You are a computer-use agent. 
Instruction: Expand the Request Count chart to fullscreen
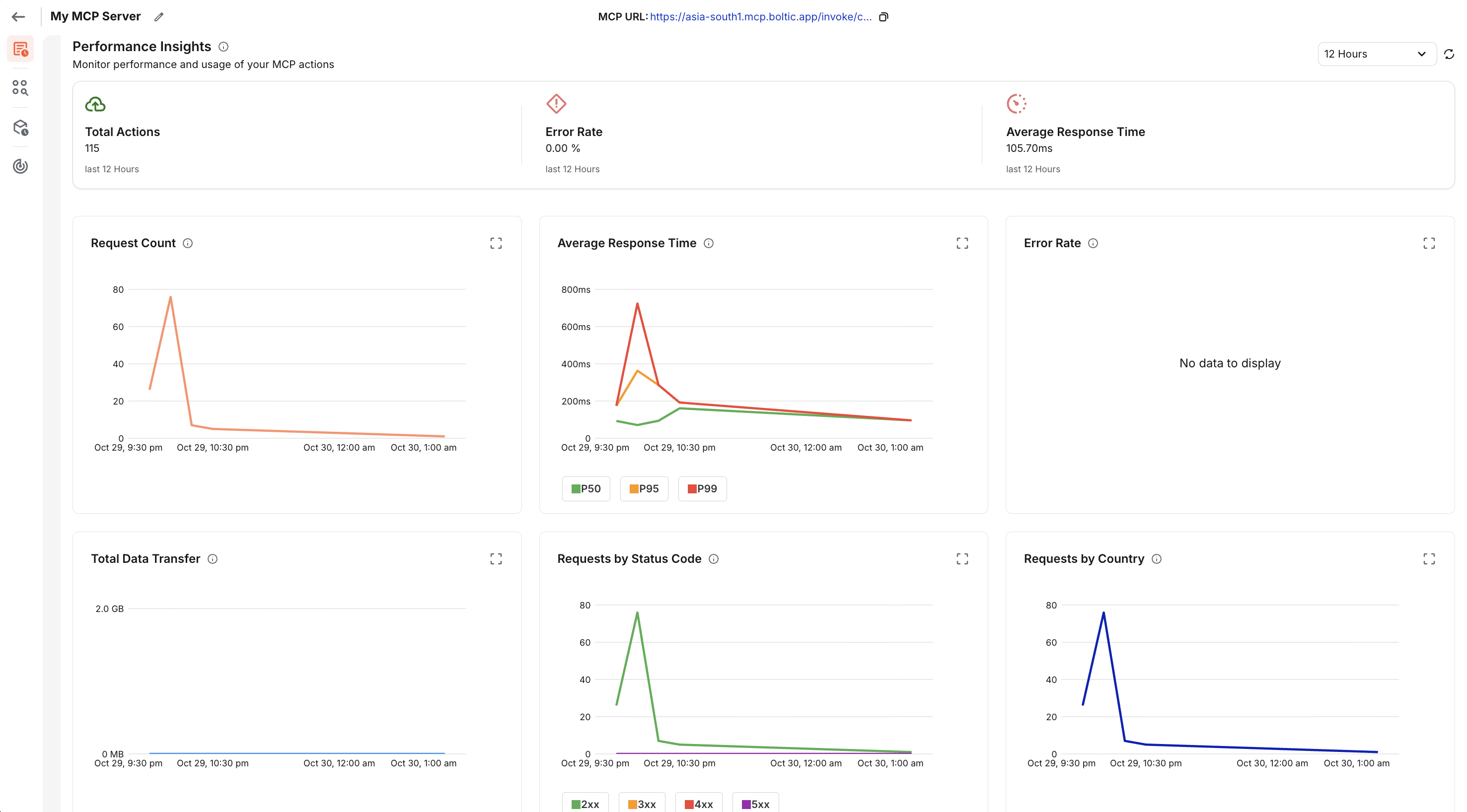(x=496, y=243)
